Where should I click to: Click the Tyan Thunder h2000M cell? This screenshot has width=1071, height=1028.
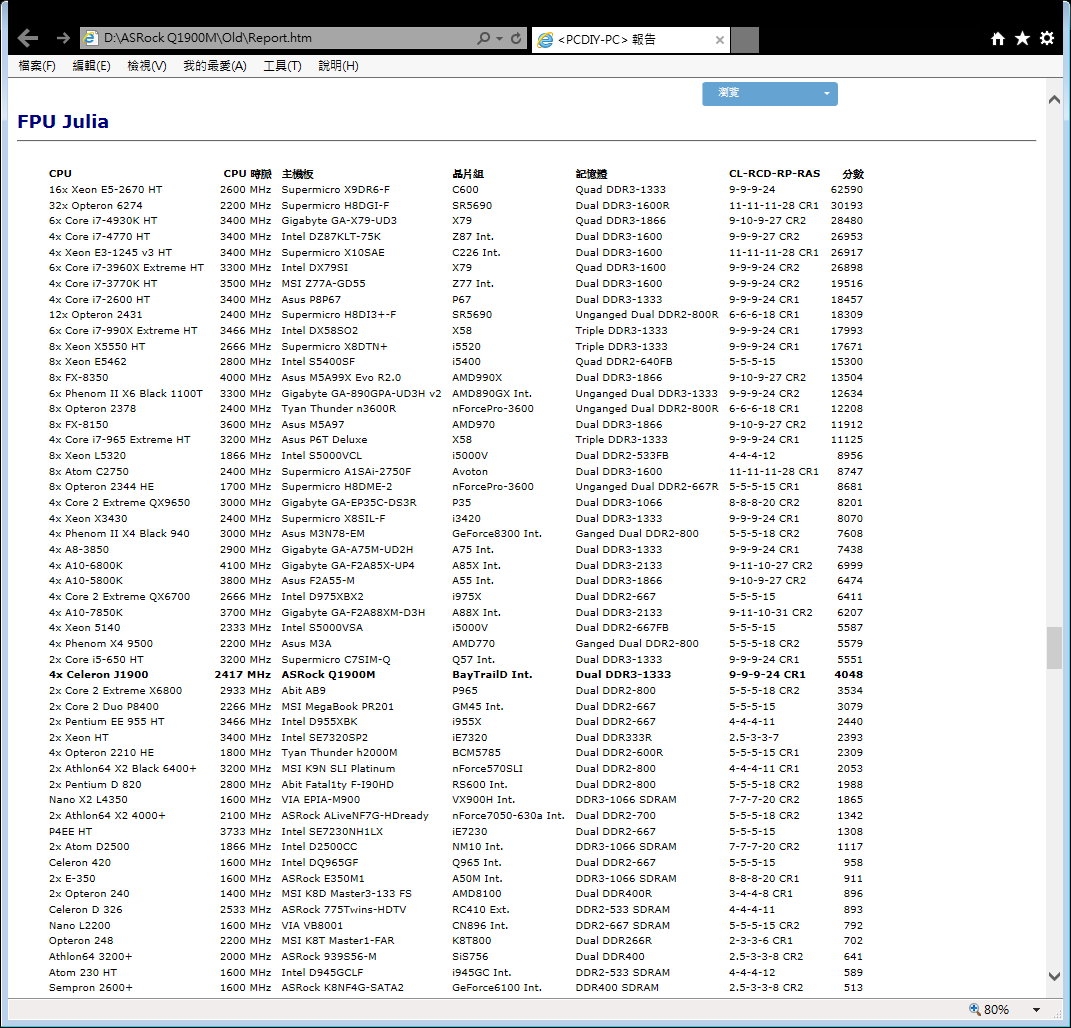pyautogui.click(x=339, y=752)
